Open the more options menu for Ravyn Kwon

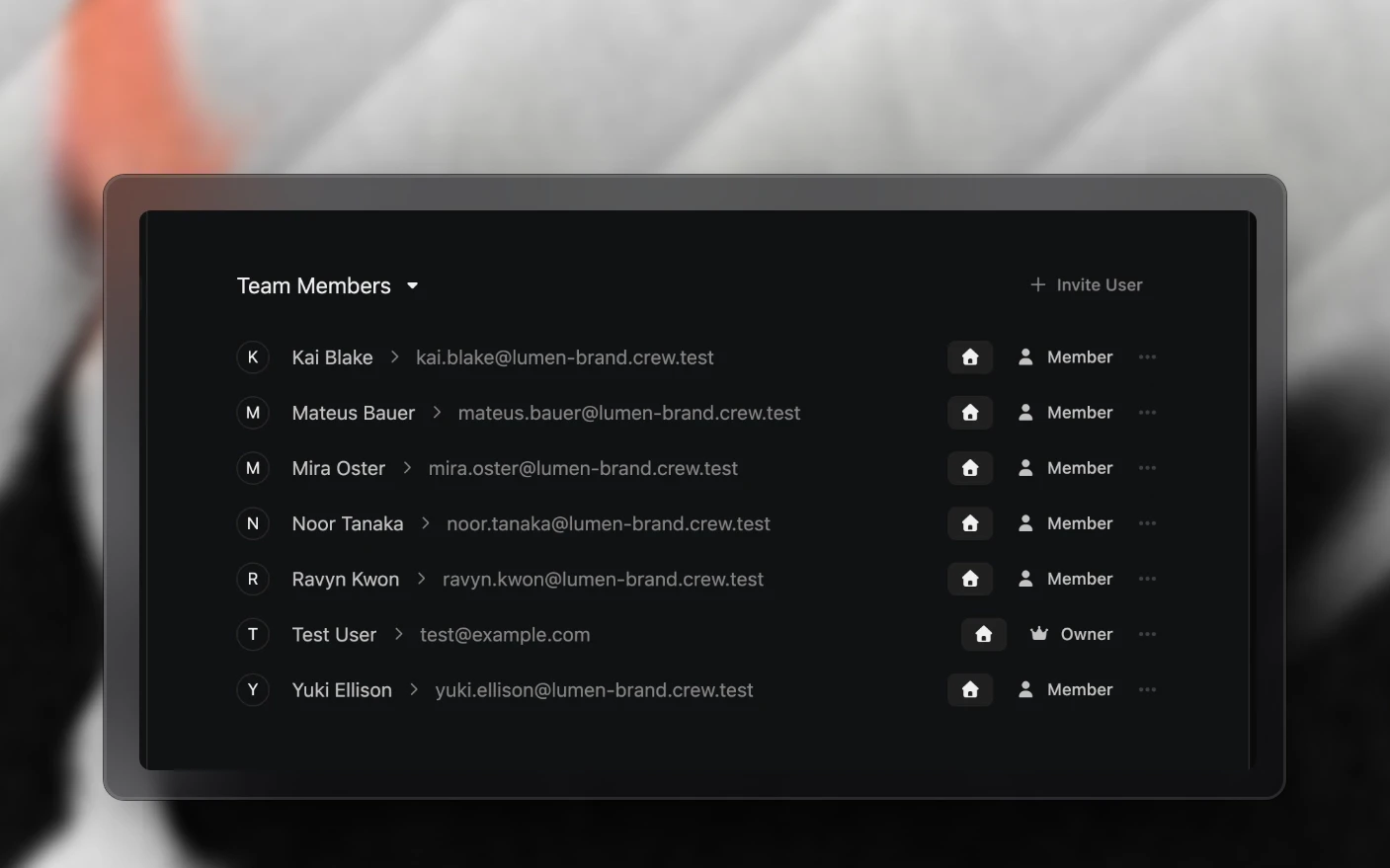click(x=1147, y=579)
